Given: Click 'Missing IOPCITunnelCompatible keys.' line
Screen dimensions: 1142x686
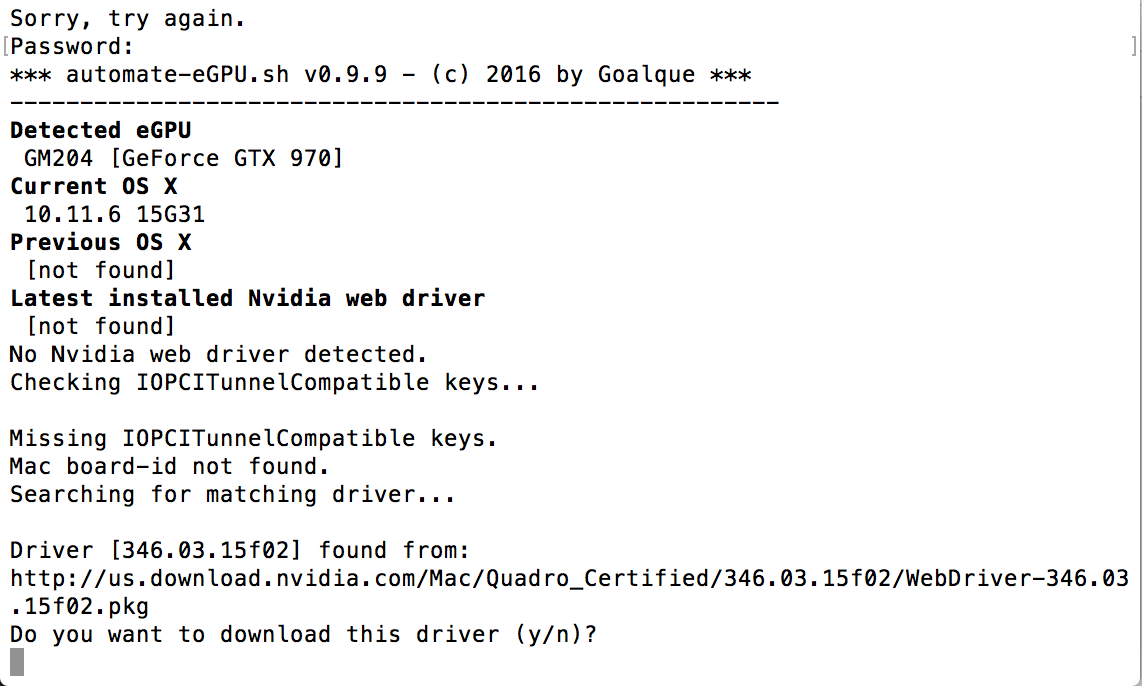Looking at the screenshot, I should (x=253, y=438).
